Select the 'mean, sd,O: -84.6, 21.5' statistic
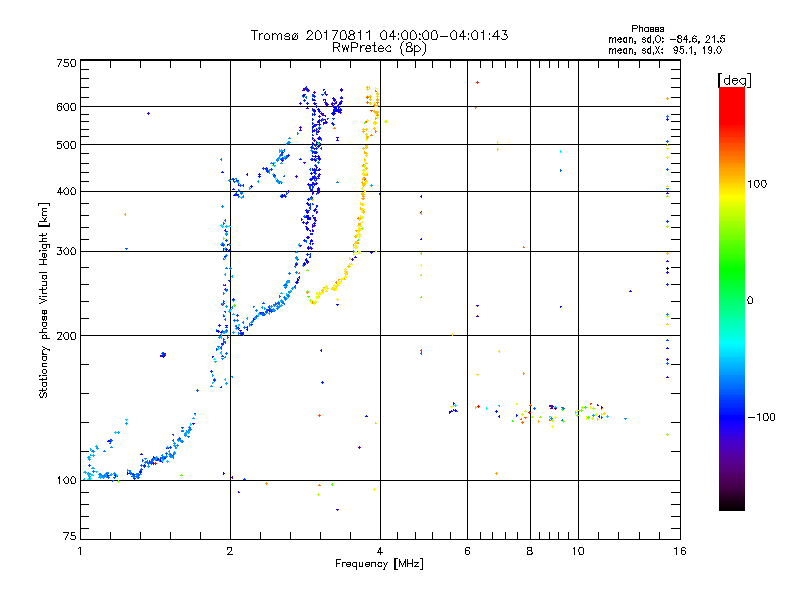 [666, 39]
